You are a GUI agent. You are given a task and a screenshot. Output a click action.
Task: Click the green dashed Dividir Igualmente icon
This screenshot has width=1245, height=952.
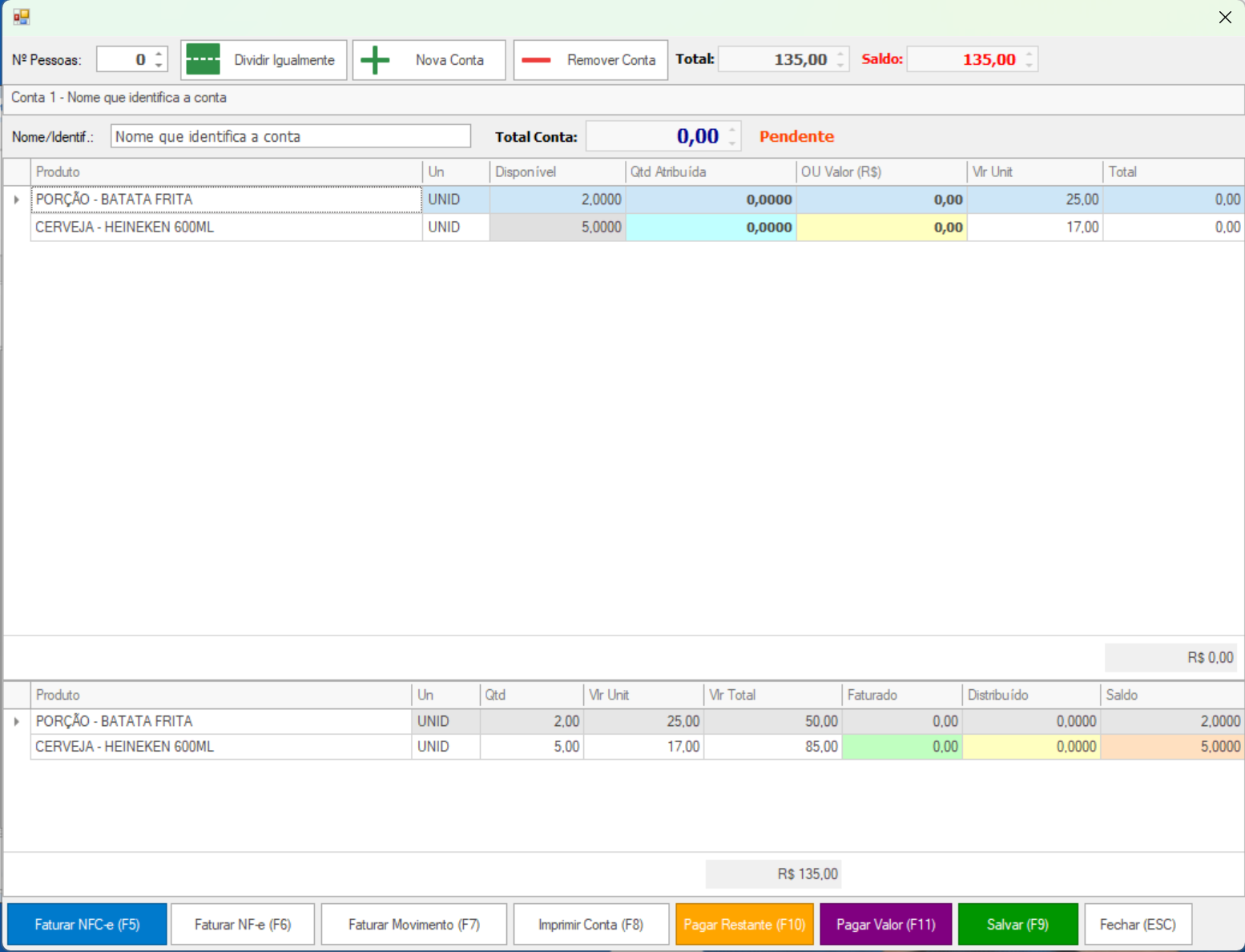click(203, 60)
